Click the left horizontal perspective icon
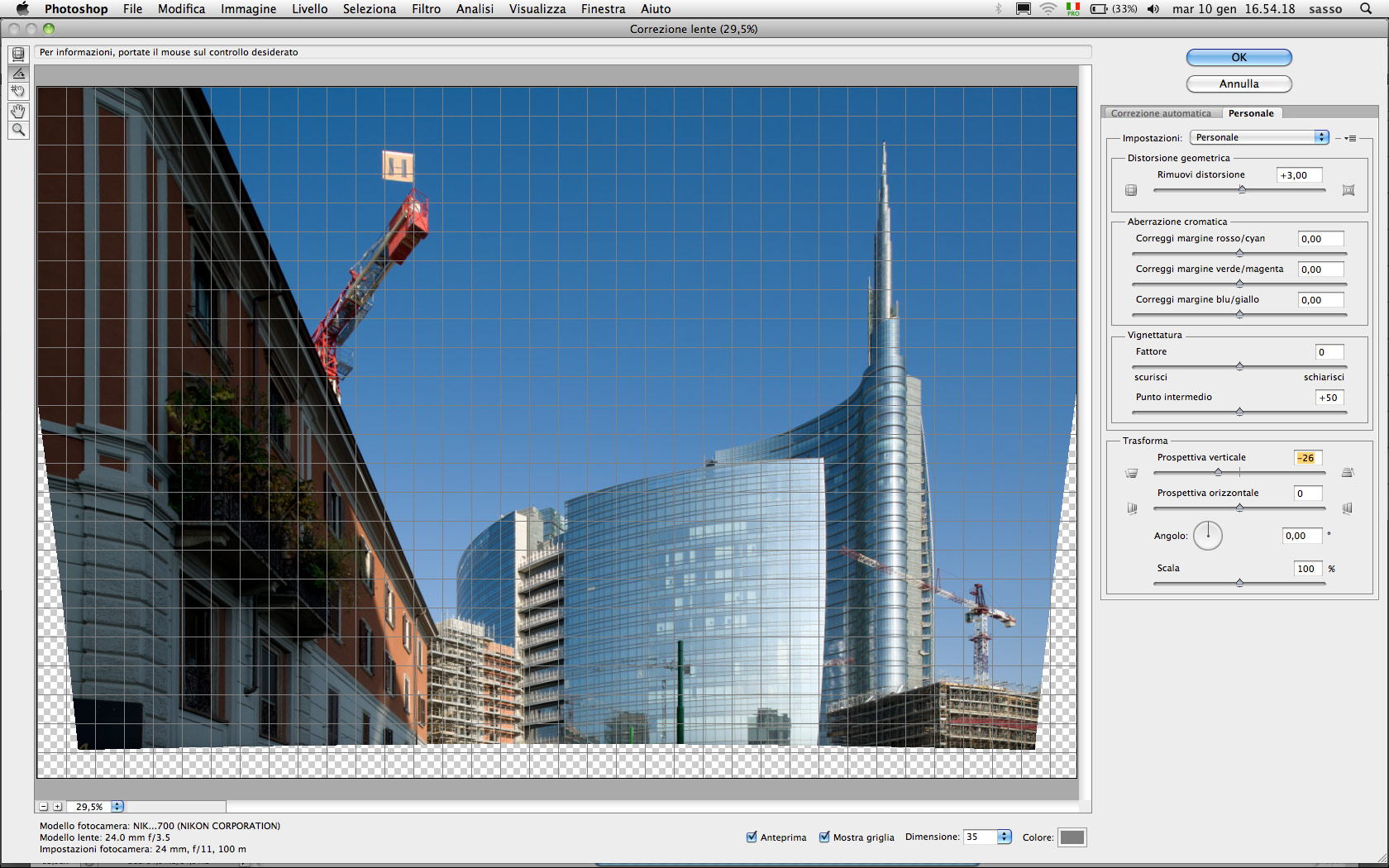The height and width of the screenshot is (868, 1389). (1132, 508)
